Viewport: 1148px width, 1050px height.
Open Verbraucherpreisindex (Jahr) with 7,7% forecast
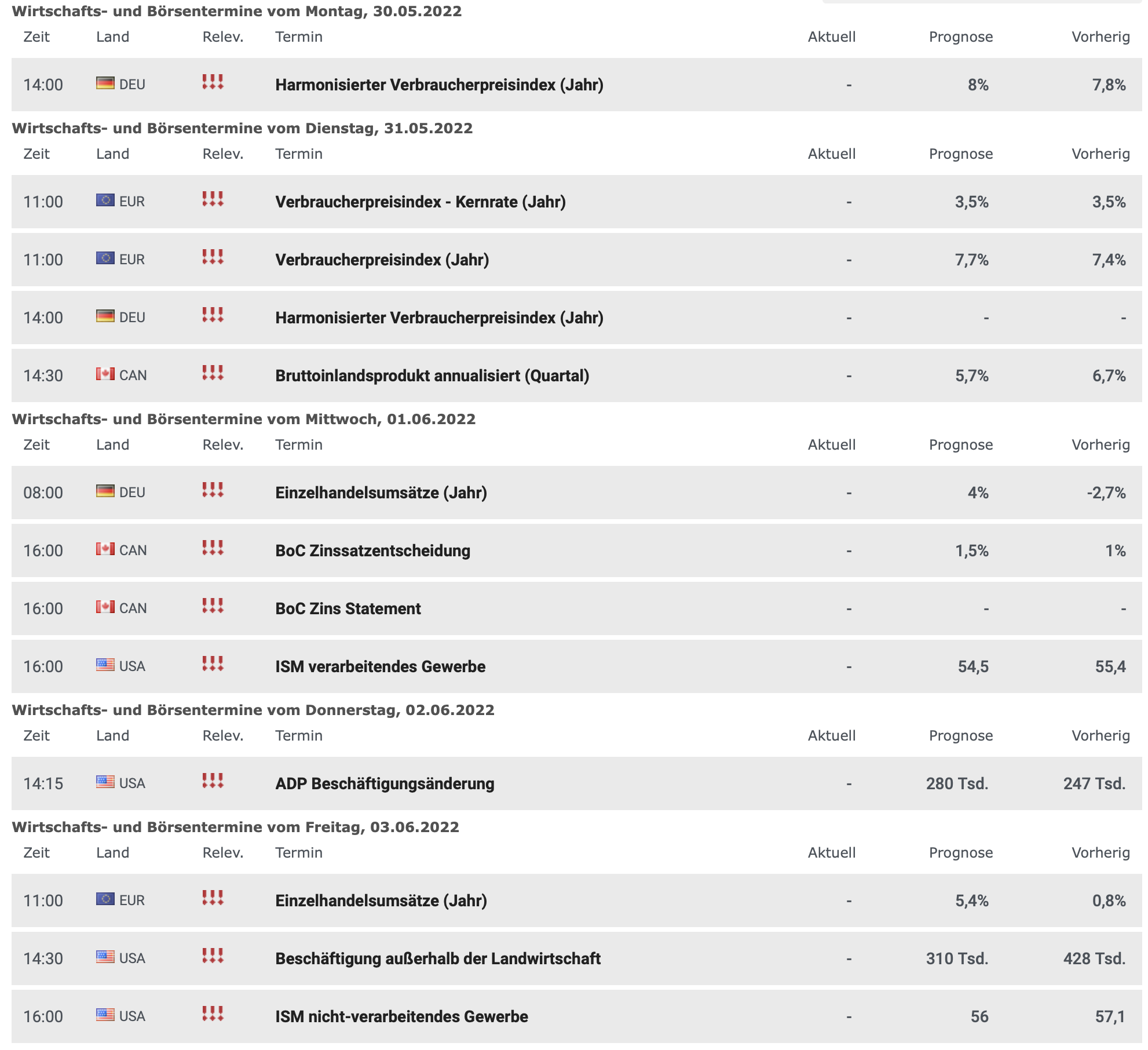(x=382, y=260)
